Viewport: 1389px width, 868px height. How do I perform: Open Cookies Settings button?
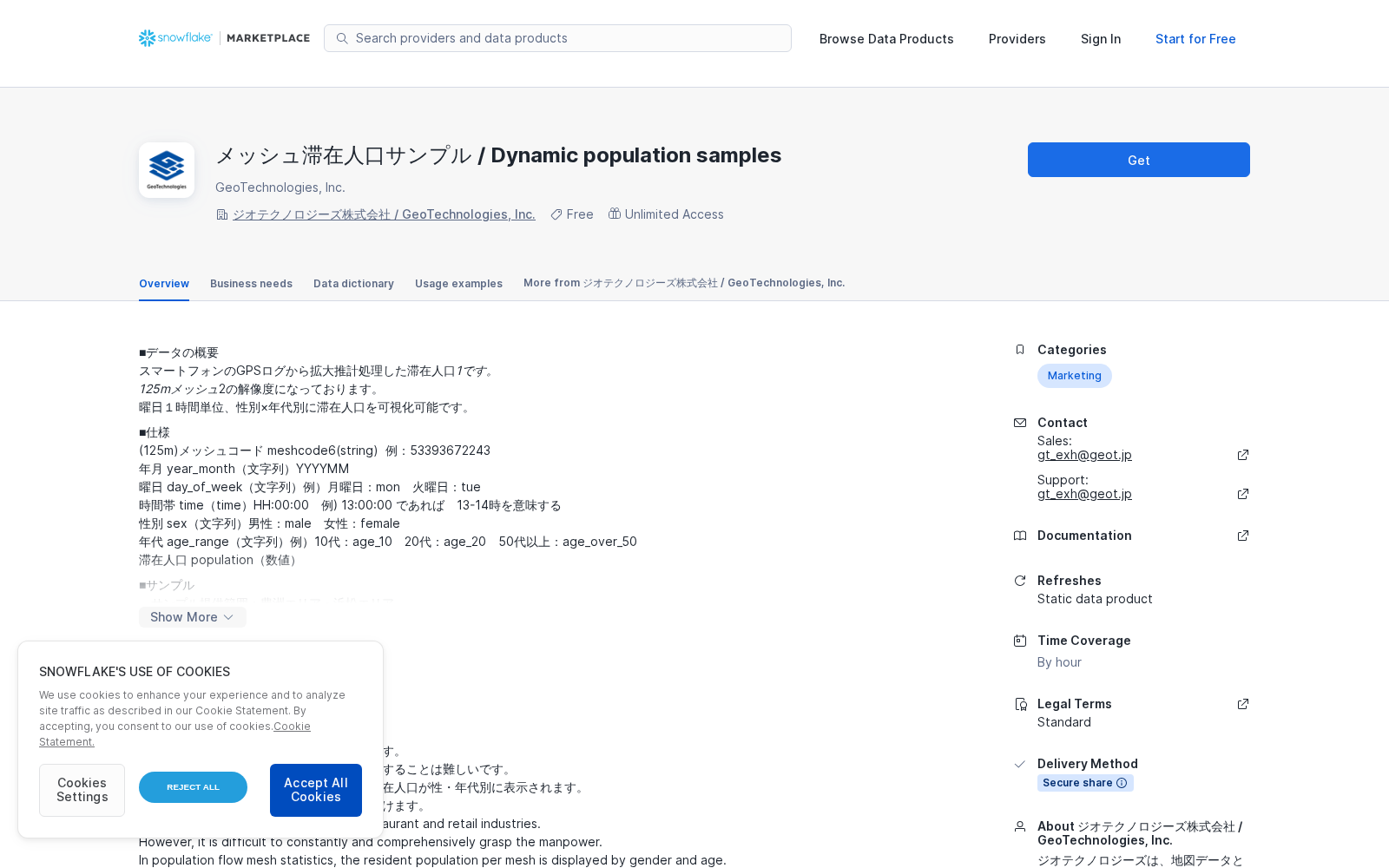click(82, 790)
